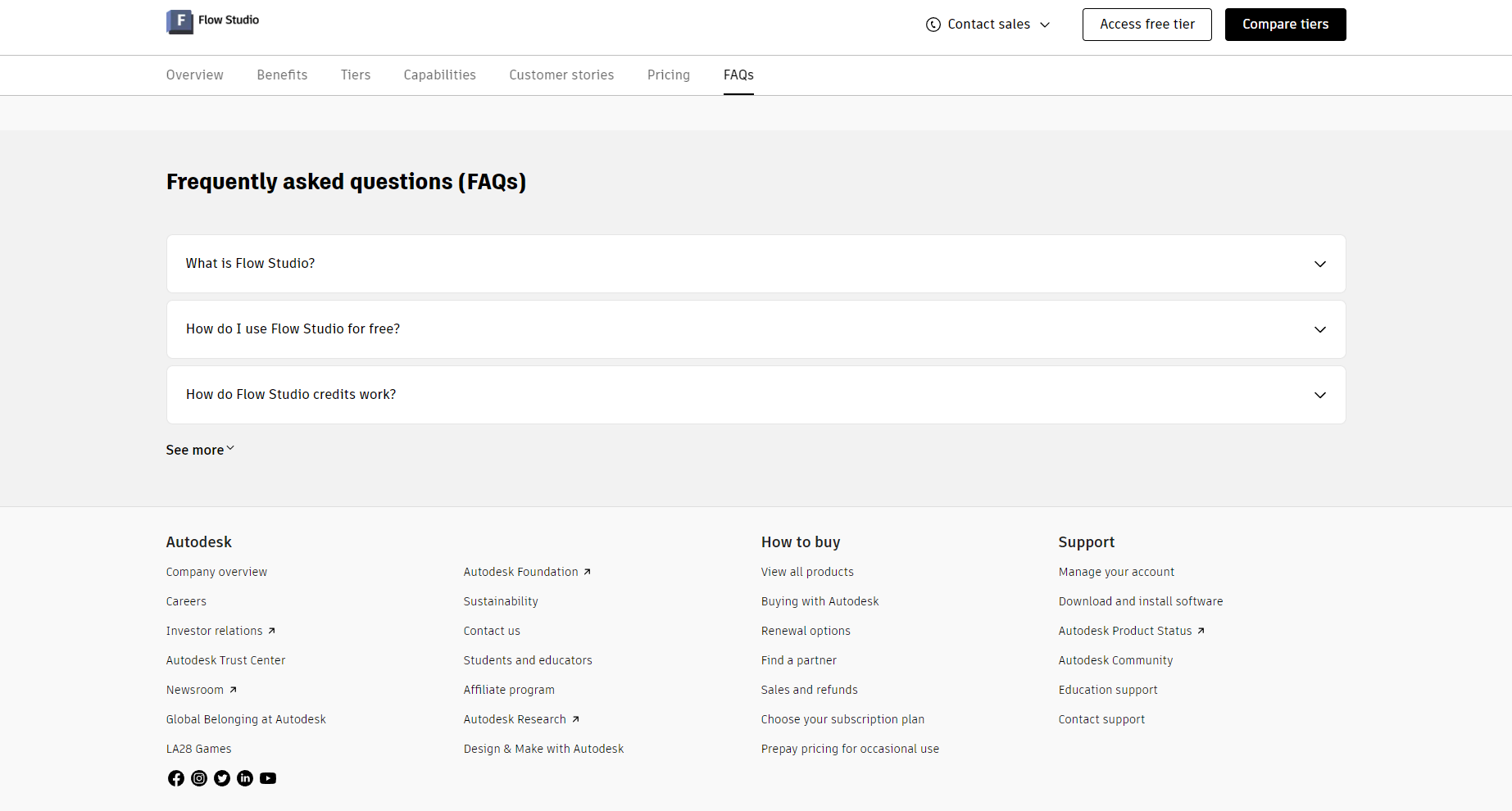This screenshot has width=1512, height=811.
Task: Click the clock icon beside Contact sales
Action: (x=933, y=25)
